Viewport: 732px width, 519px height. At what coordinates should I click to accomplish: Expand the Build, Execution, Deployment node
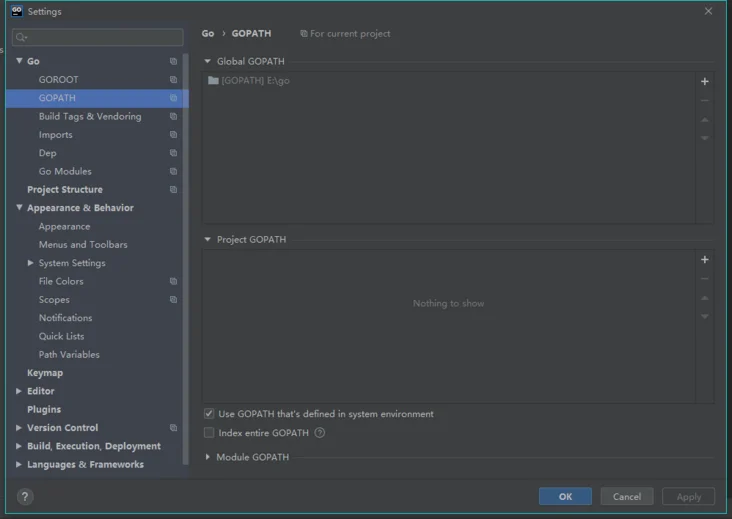pos(19,446)
